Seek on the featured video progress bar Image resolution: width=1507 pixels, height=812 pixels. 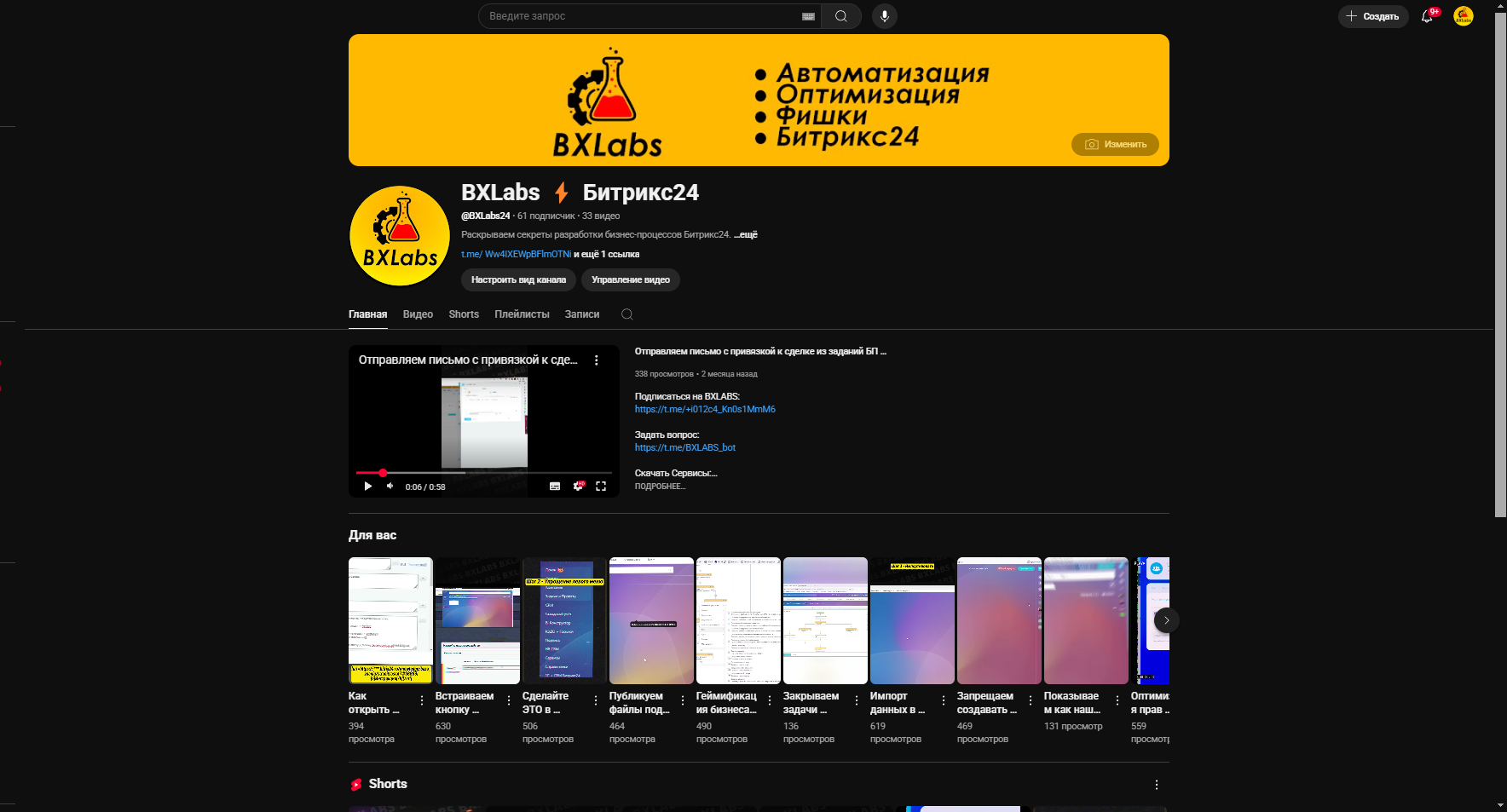(483, 472)
